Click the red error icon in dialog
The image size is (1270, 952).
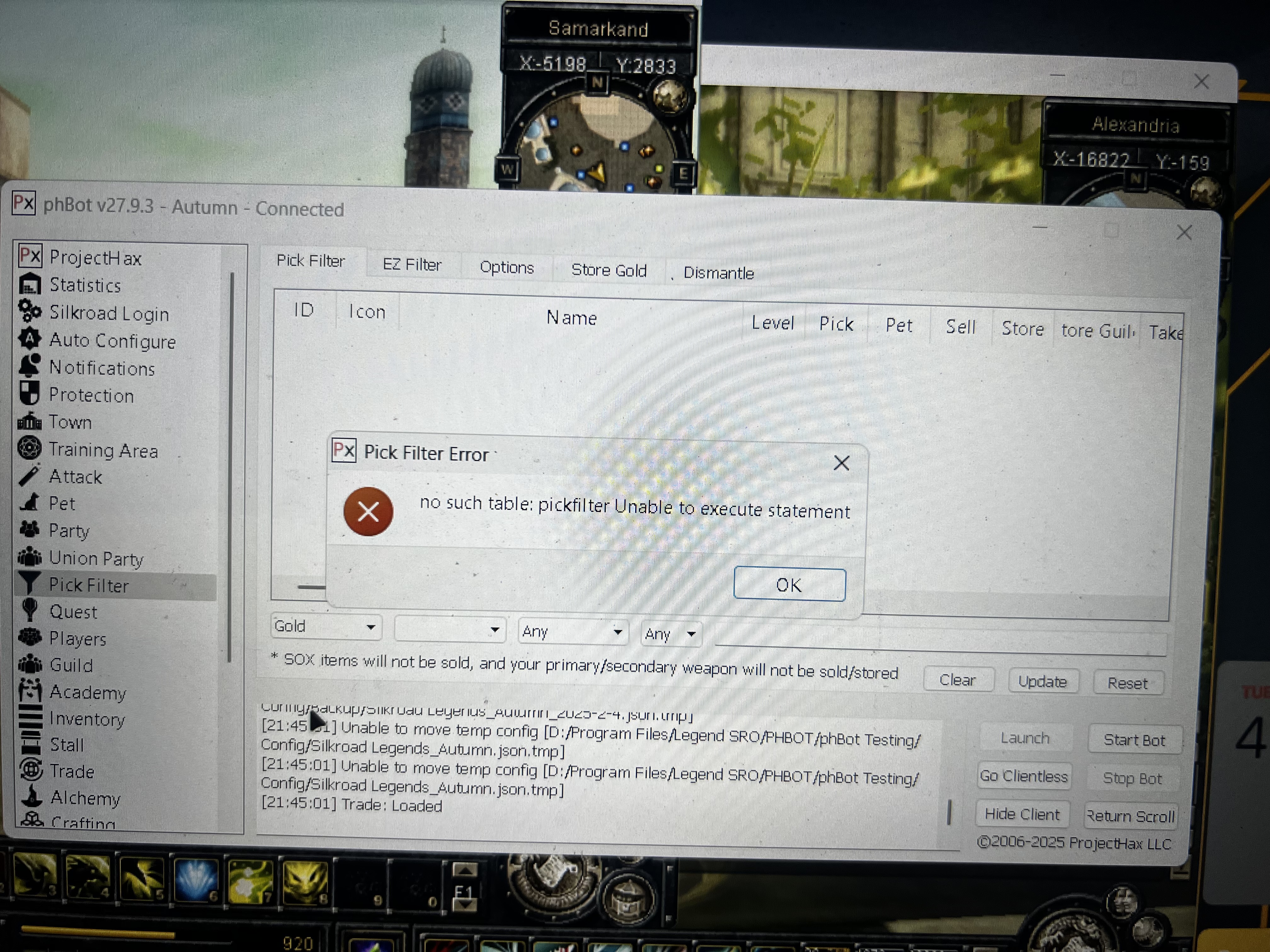click(368, 511)
